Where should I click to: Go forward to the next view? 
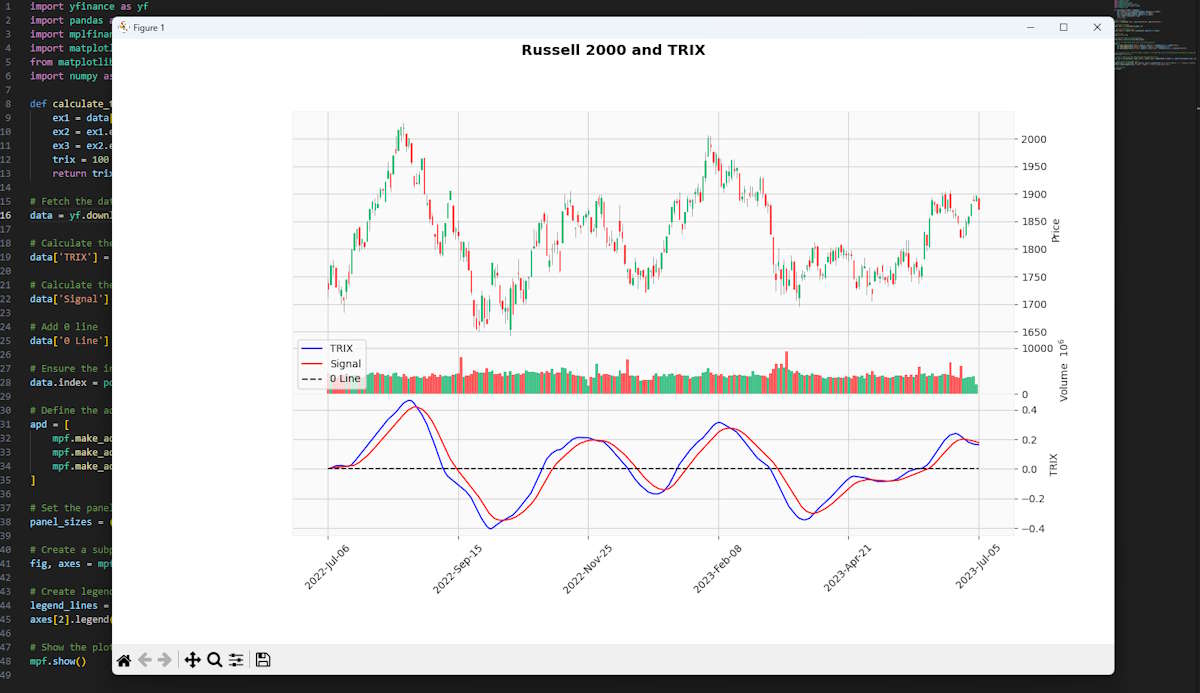tap(163, 659)
